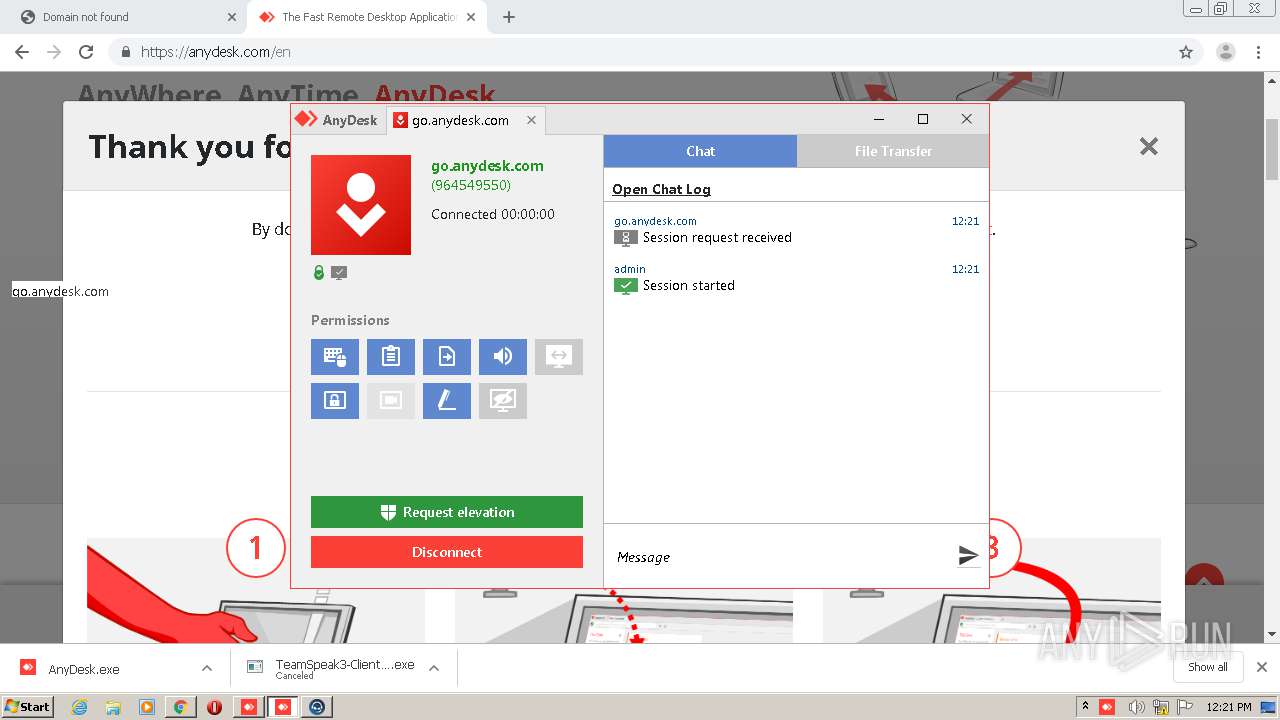Toggle file transfer permission icon
1280x720 pixels.
[447, 356]
